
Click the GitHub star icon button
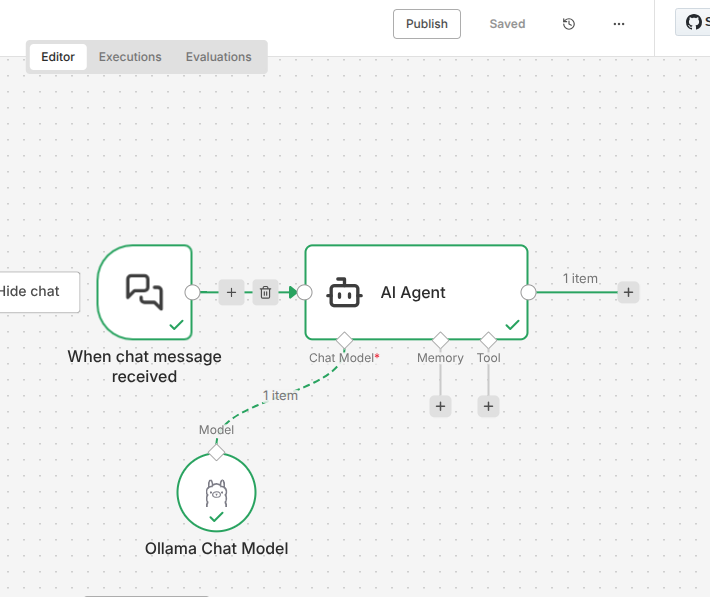click(693, 23)
